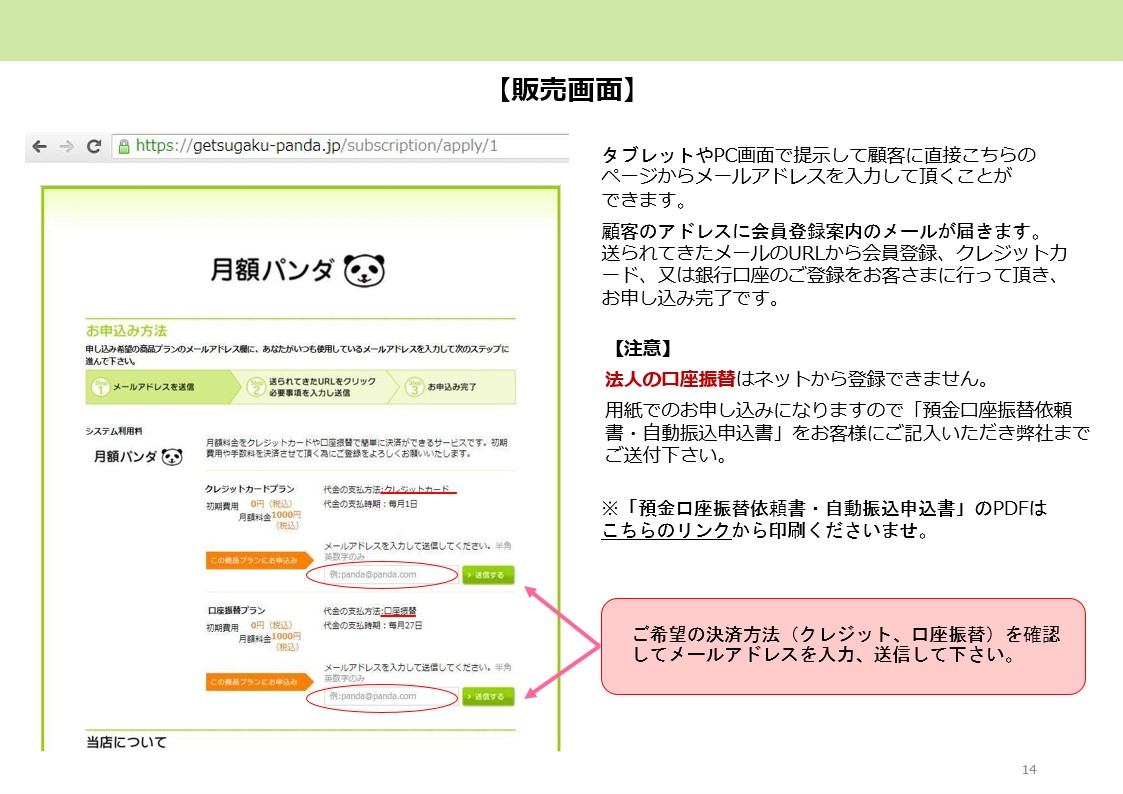The image size is (1123, 794).
Task: Reload the page with the refresh icon
Action: click(94, 147)
